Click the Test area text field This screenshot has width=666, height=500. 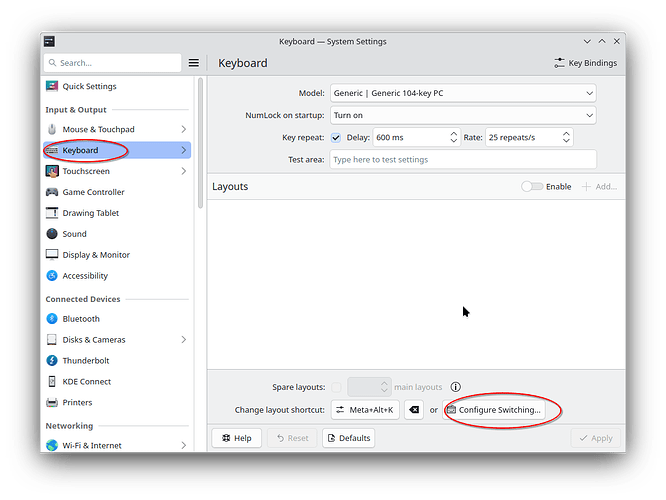coord(463,160)
